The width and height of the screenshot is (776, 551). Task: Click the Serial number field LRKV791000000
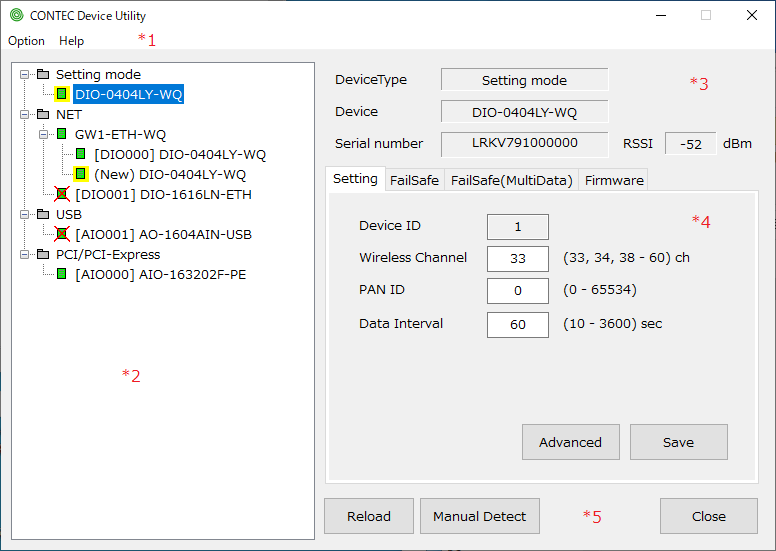(525, 144)
